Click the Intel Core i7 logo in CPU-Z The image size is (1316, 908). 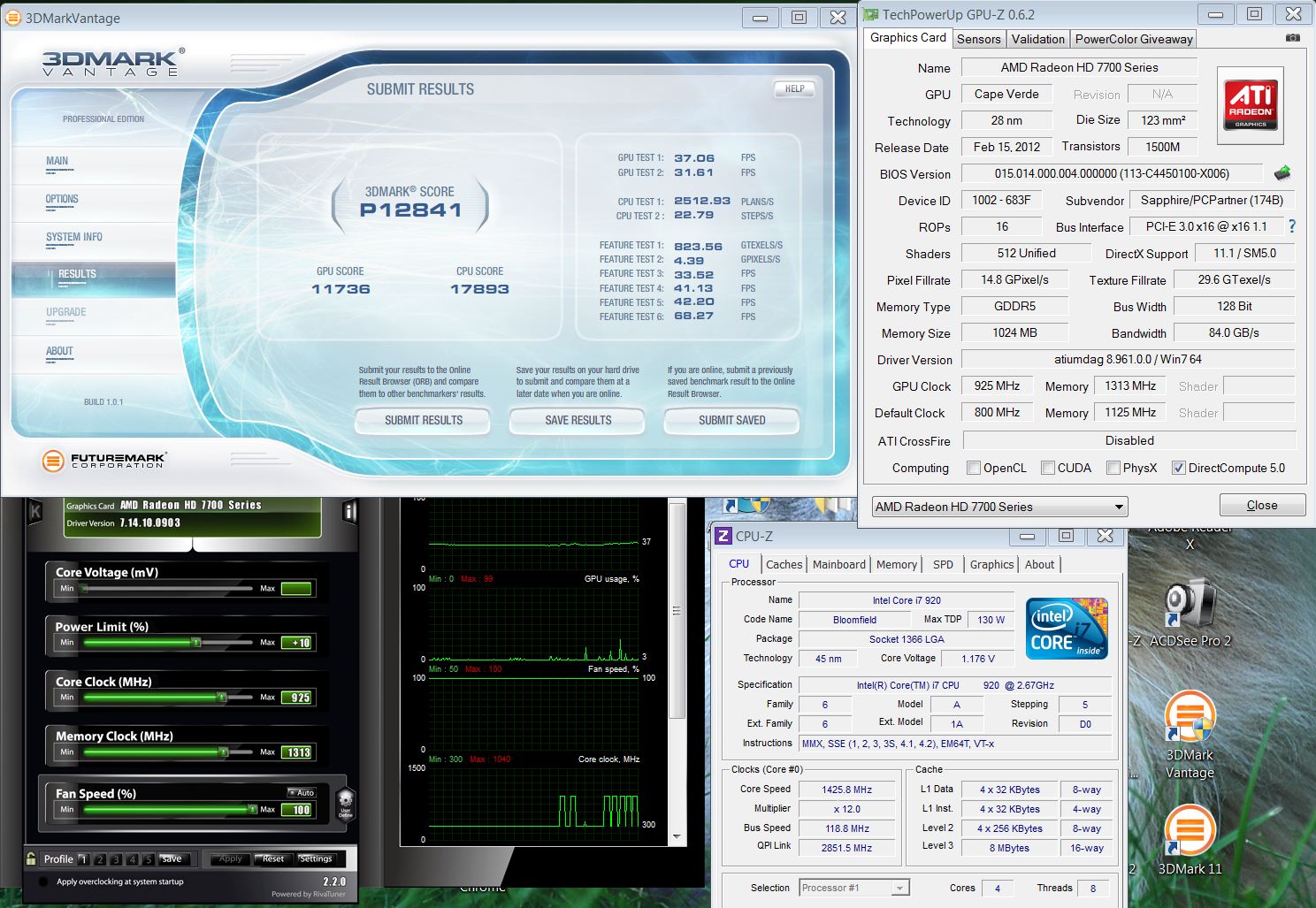[1067, 629]
